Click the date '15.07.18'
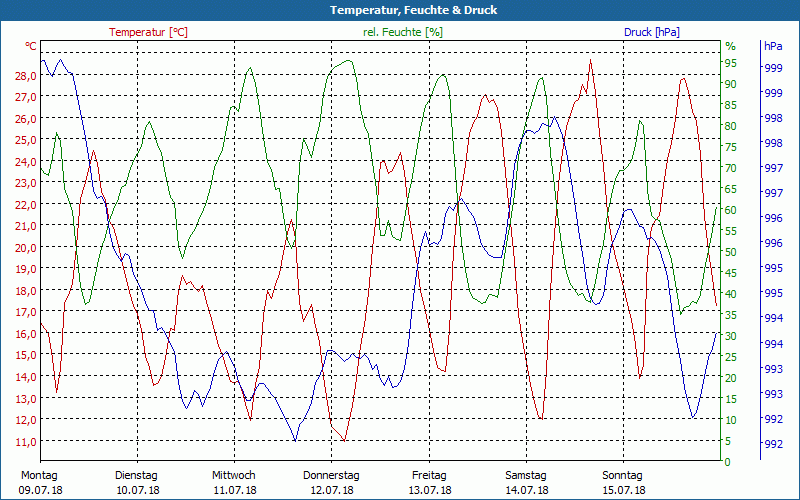The width and height of the screenshot is (800, 500). (624, 490)
